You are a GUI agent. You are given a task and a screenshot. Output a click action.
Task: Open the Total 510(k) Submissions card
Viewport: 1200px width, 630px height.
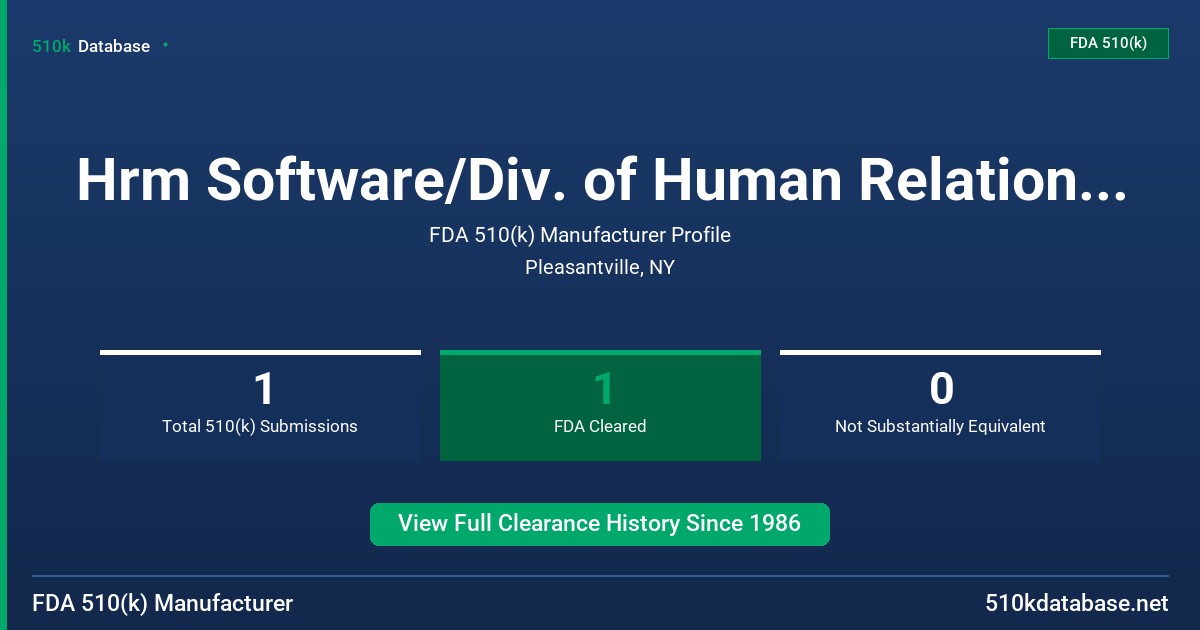pos(260,406)
